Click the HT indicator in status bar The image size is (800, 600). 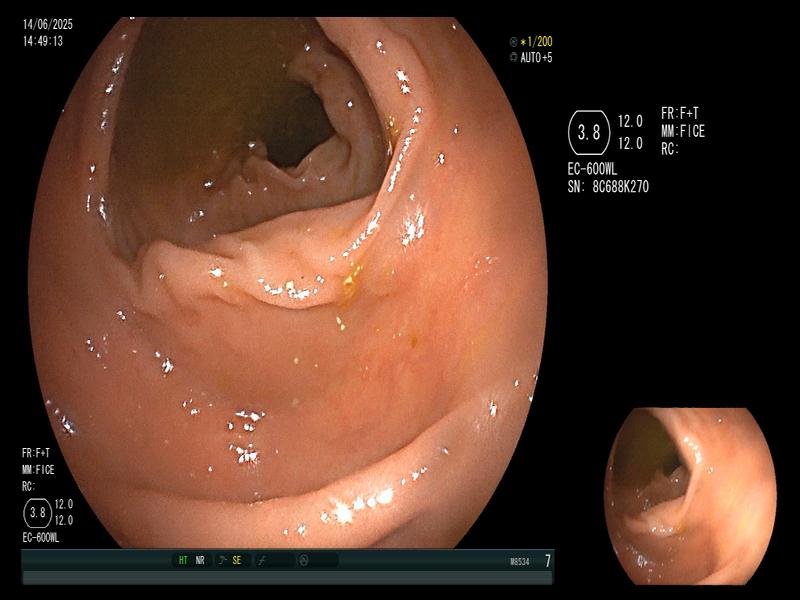pyautogui.click(x=183, y=560)
